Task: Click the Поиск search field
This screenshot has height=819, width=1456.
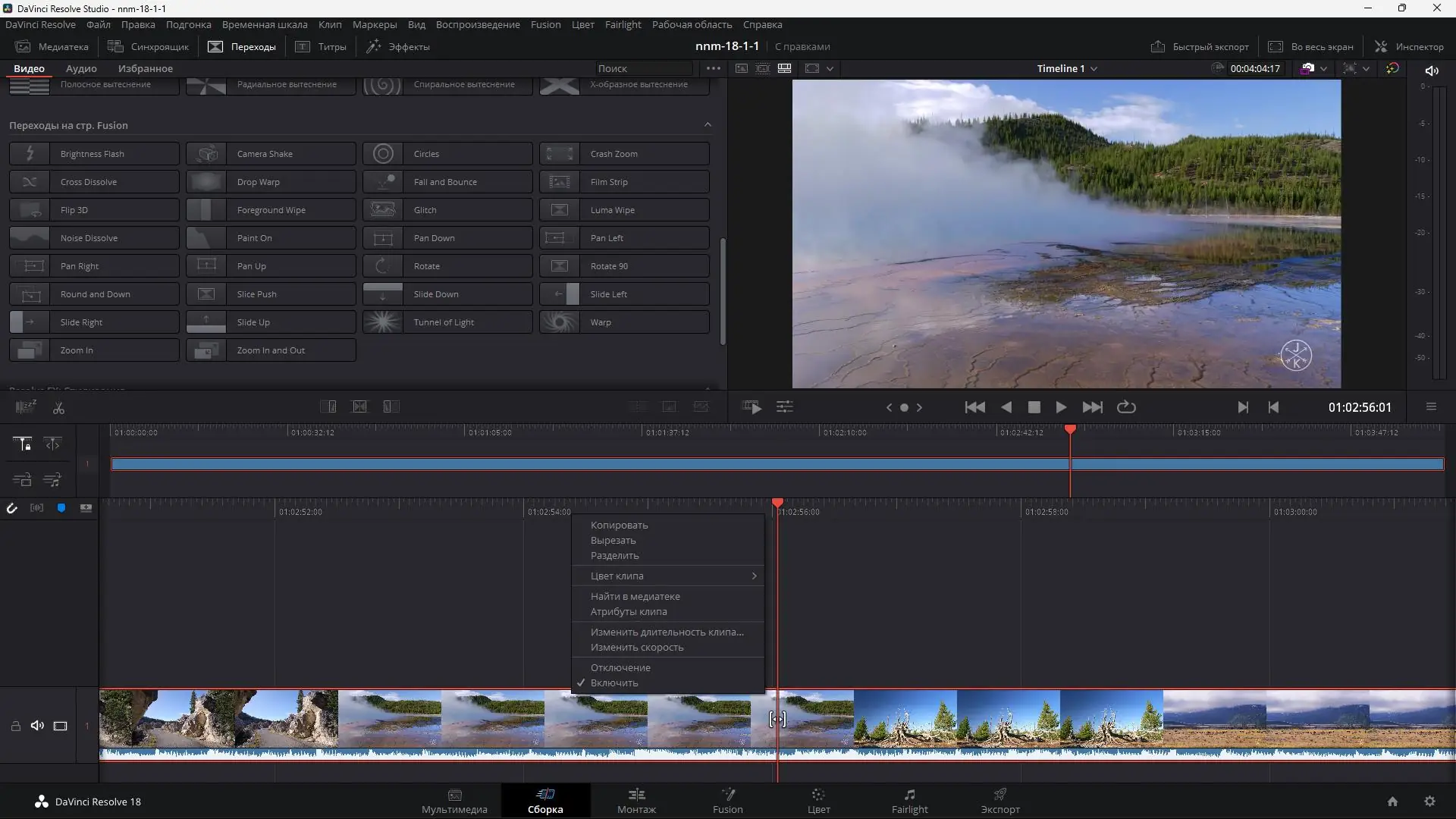Action: [x=642, y=68]
